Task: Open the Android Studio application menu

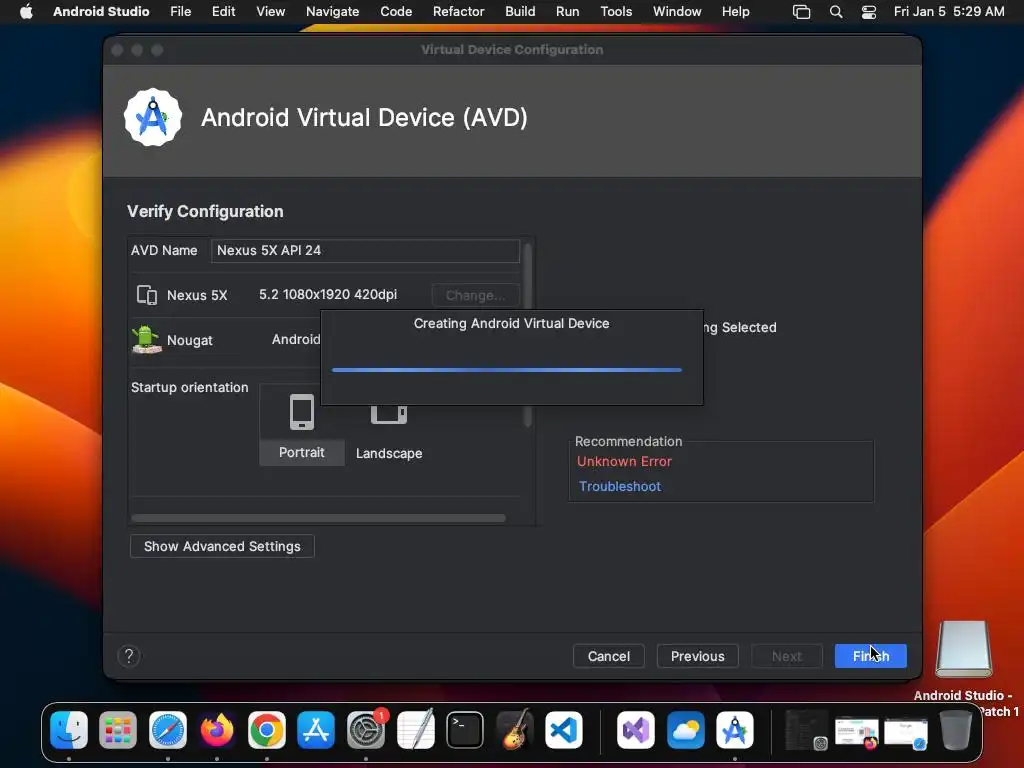Action: (x=101, y=11)
